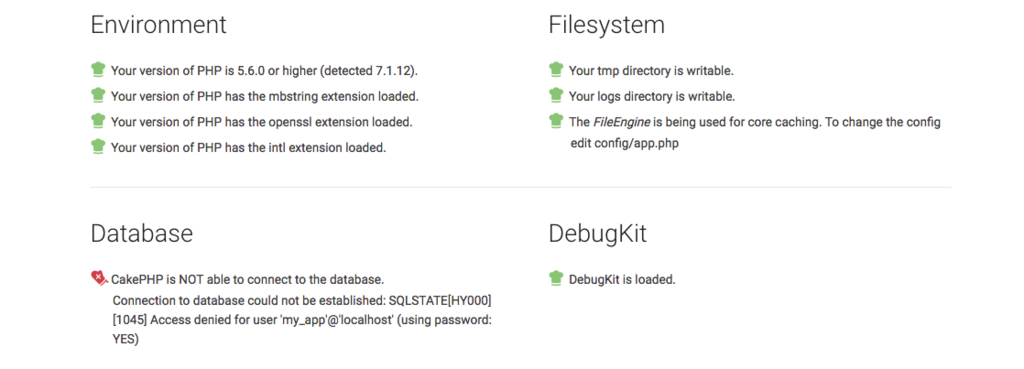Select the Filesystem section heading
1024x369 pixels.
coord(607,25)
